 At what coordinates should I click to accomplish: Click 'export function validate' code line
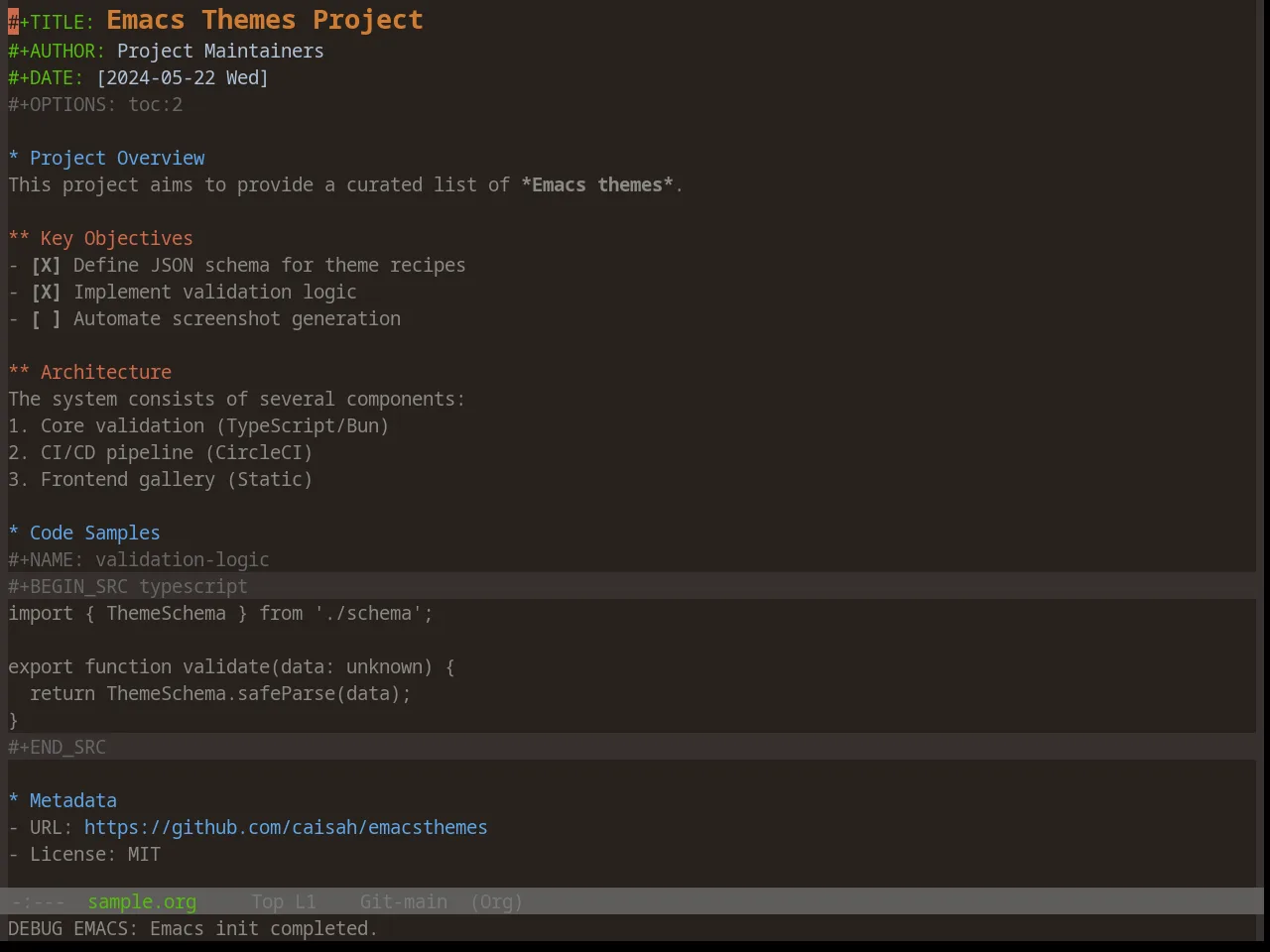231,667
